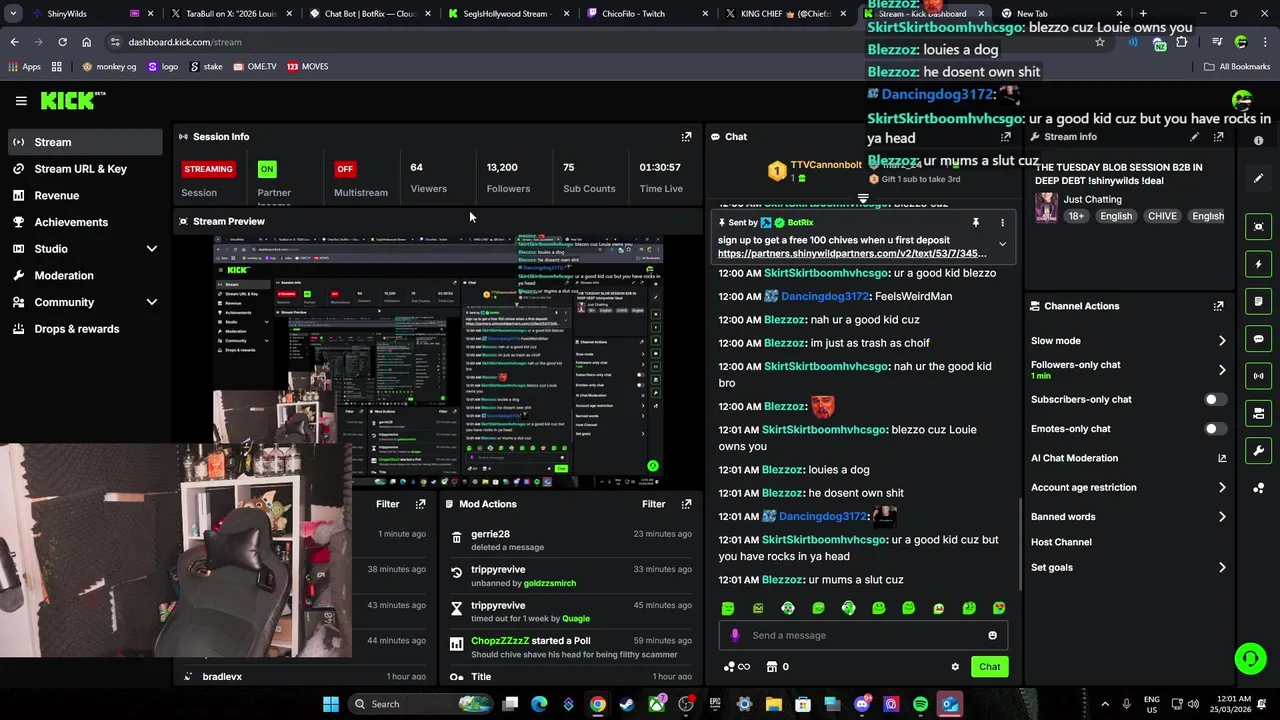Image resolution: width=1280 pixels, height=720 pixels.
Task: Open the hamburger menu next to Kick logo
Action: coord(21,101)
